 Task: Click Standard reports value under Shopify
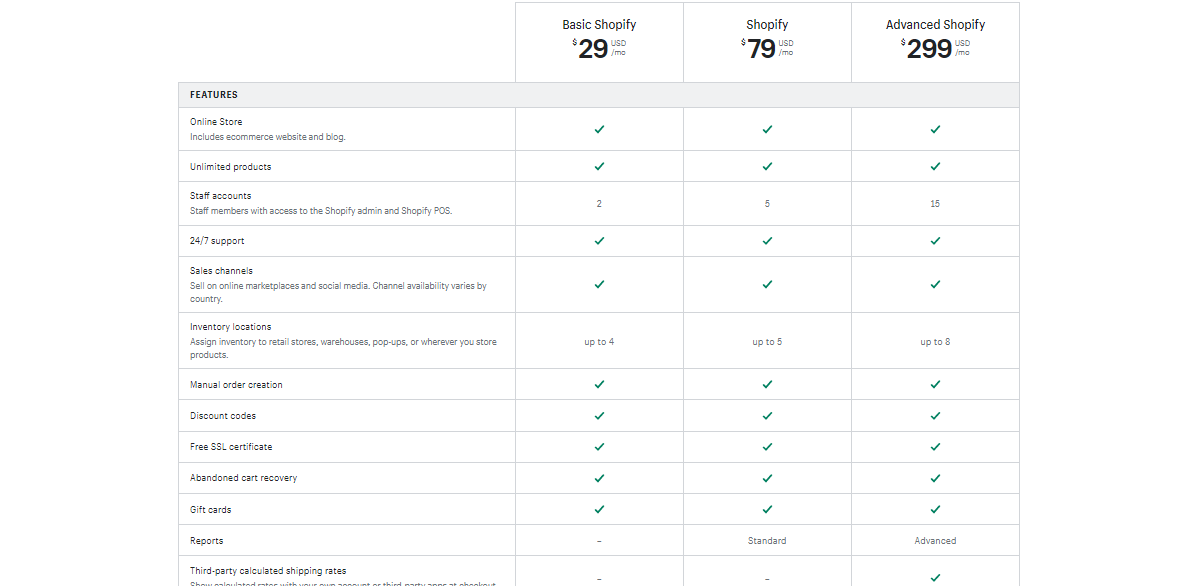point(767,541)
